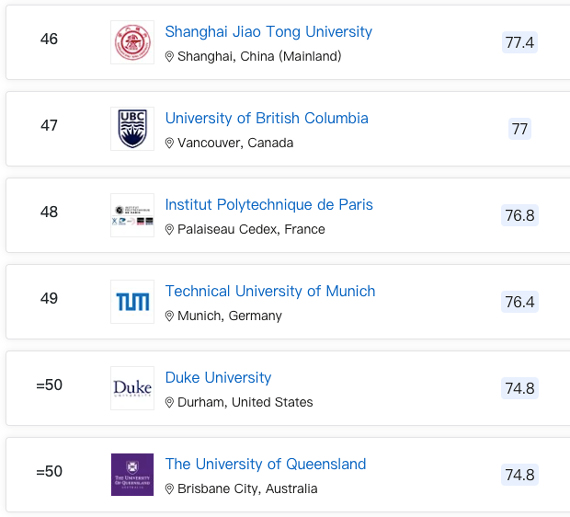Click the UBC crest logo
The image size is (570, 517).
[x=132, y=129]
